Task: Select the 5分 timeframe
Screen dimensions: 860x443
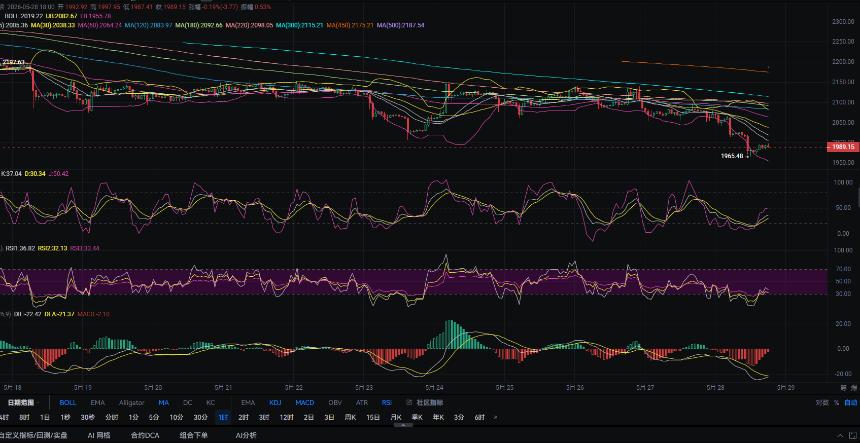Action: coord(154,417)
